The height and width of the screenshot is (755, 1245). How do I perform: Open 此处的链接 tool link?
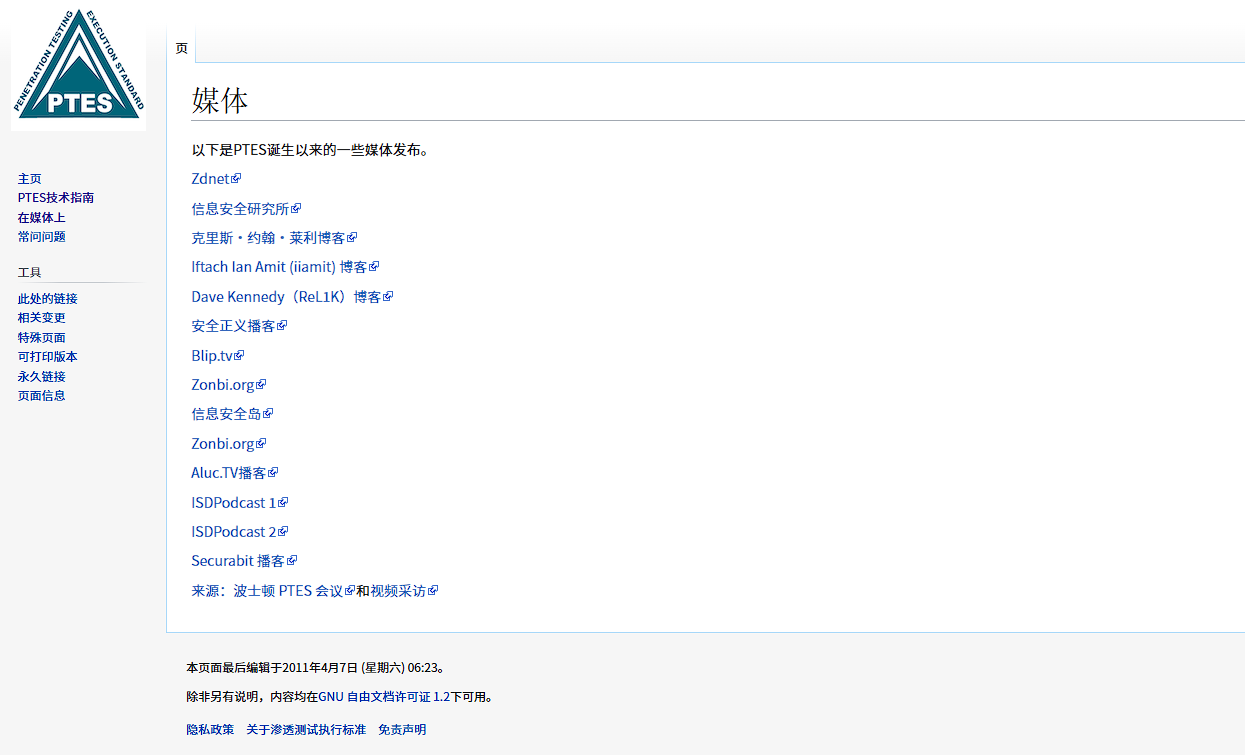pos(48,299)
